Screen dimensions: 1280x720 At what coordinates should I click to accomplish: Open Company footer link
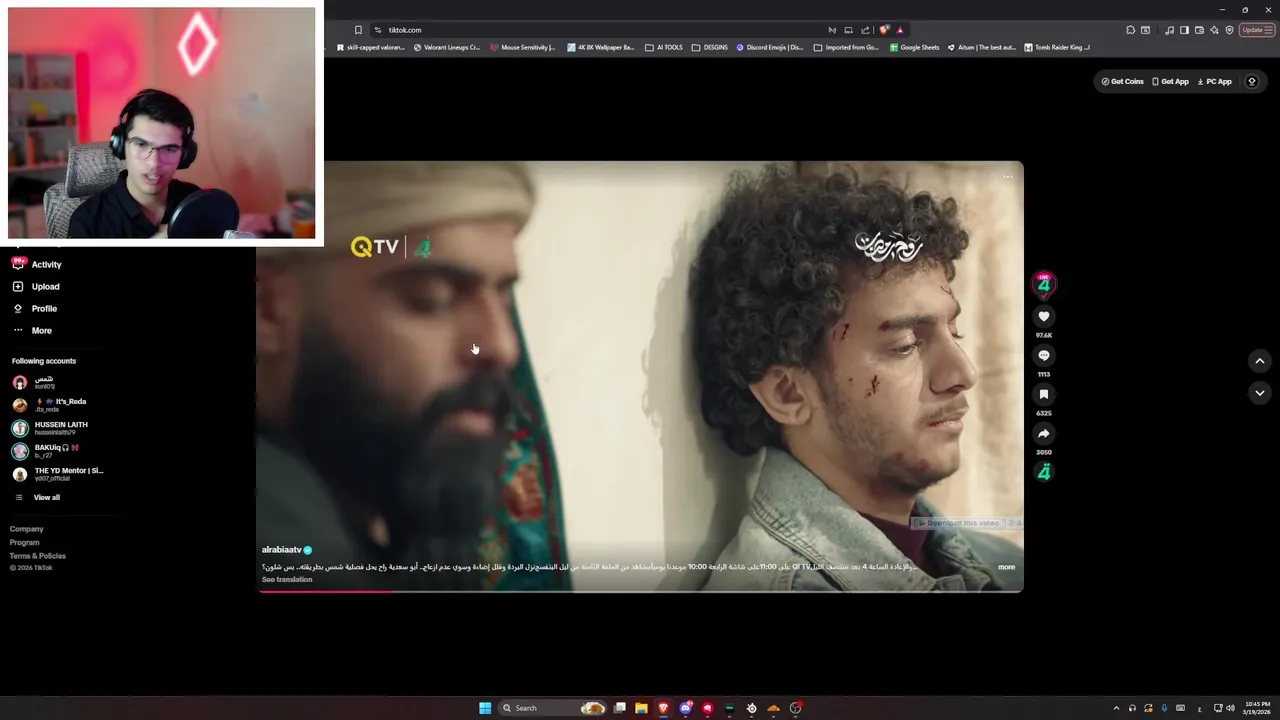(27, 529)
